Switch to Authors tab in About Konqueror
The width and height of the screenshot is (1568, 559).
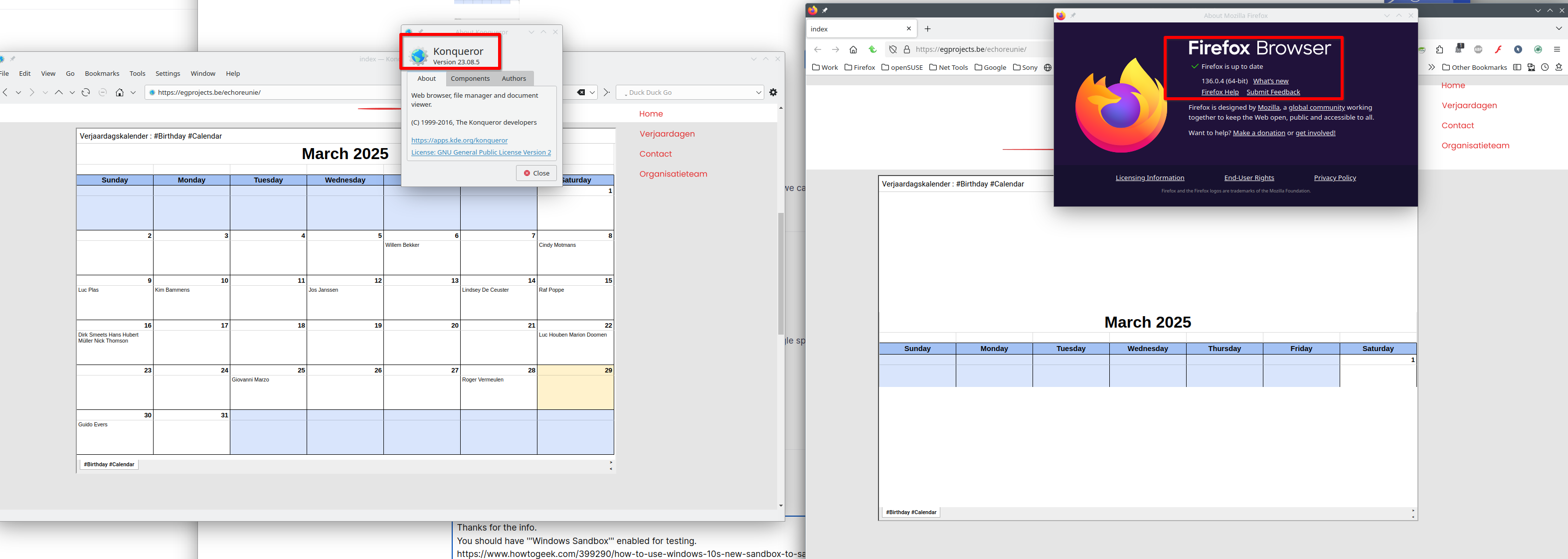pos(514,79)
